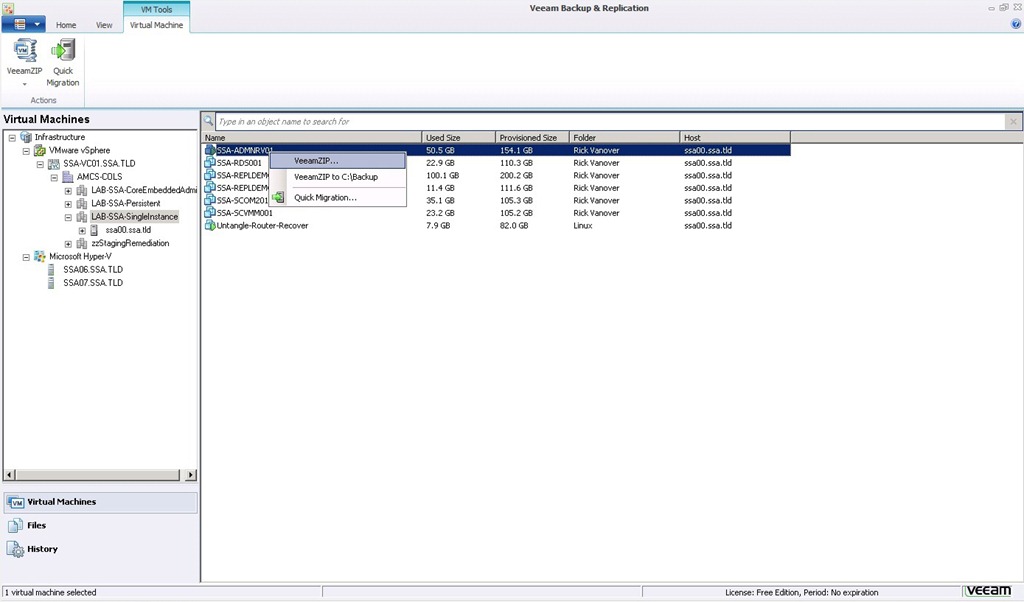This screenshot has width=1024, height=602.
Task: Select the SSA-SCVMM001 VM row
Action: (496, 213)
